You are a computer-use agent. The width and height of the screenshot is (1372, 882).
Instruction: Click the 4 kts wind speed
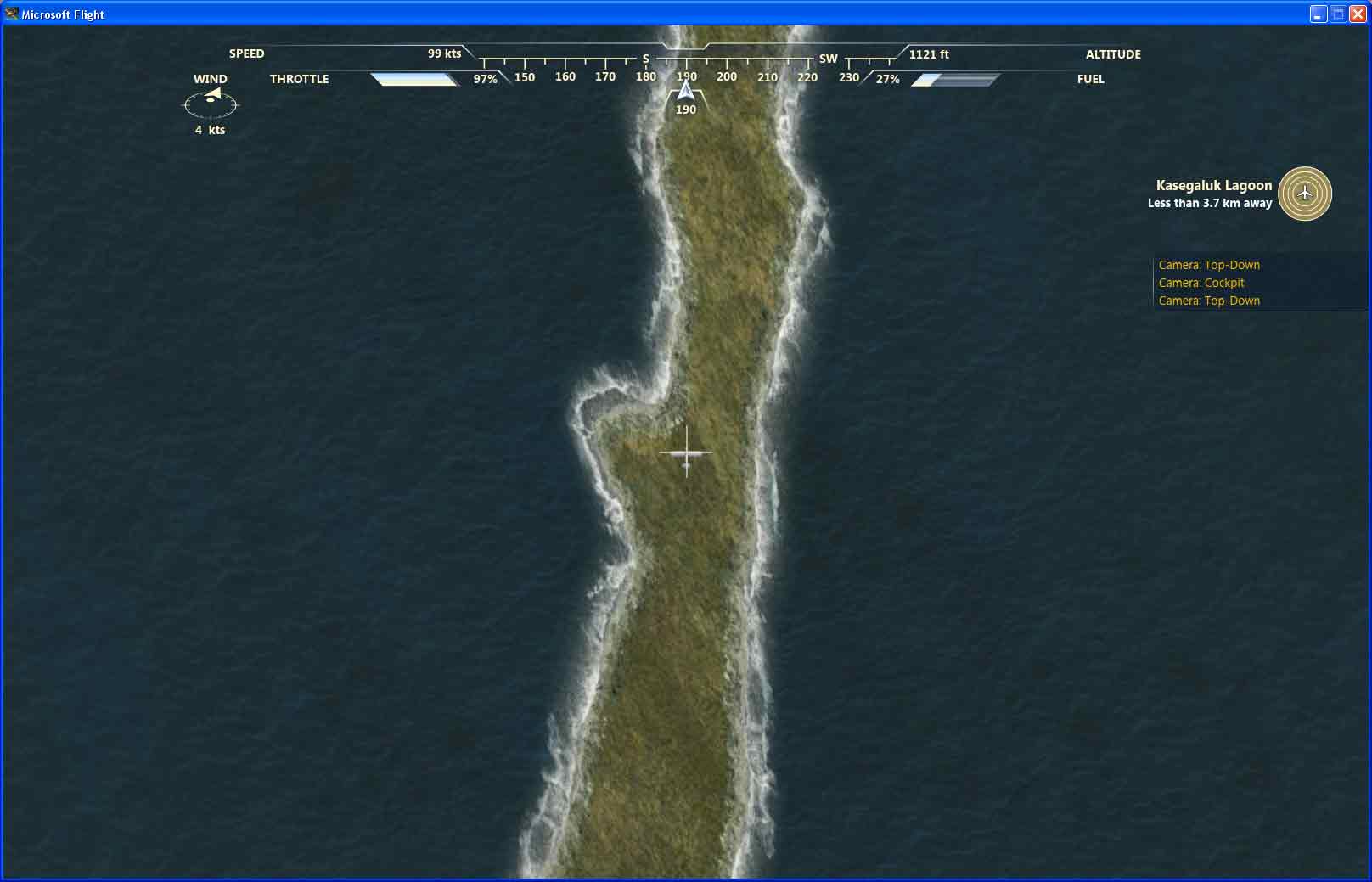coord(210,130)
